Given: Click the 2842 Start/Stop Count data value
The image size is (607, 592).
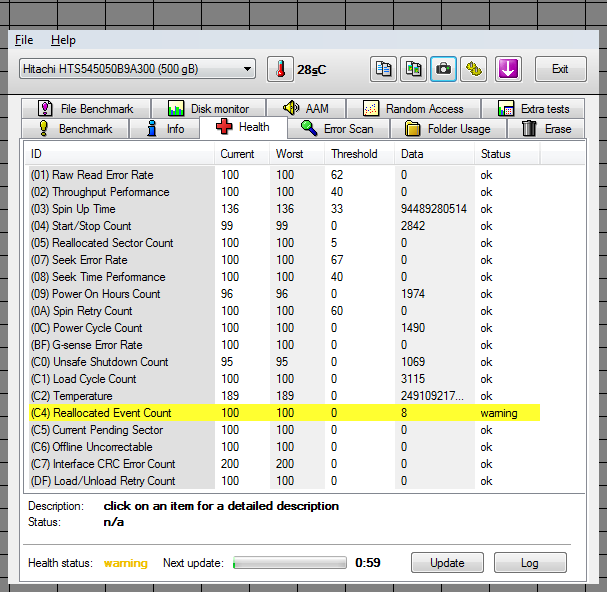Looking at the screenshot, I should point(413,226).
